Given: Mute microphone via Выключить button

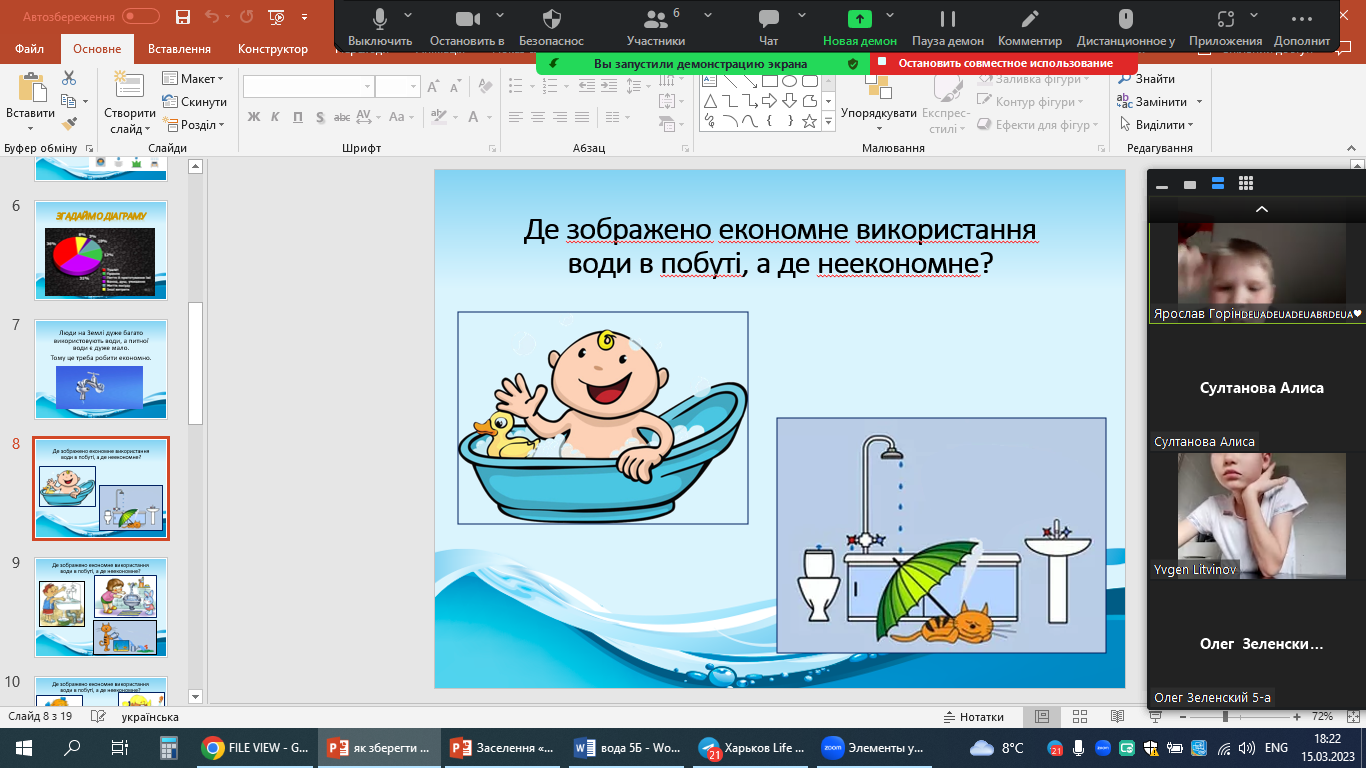Looking at the screenshot, I should pyautogui.click(x=380, y=27).
